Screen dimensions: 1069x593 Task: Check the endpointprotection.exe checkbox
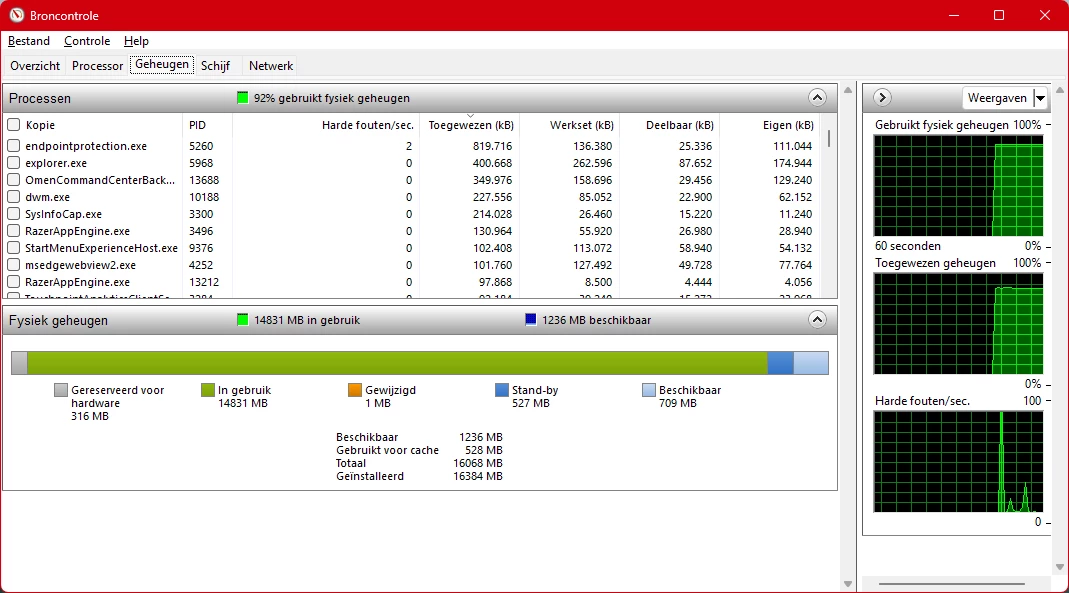pos(14,146)
